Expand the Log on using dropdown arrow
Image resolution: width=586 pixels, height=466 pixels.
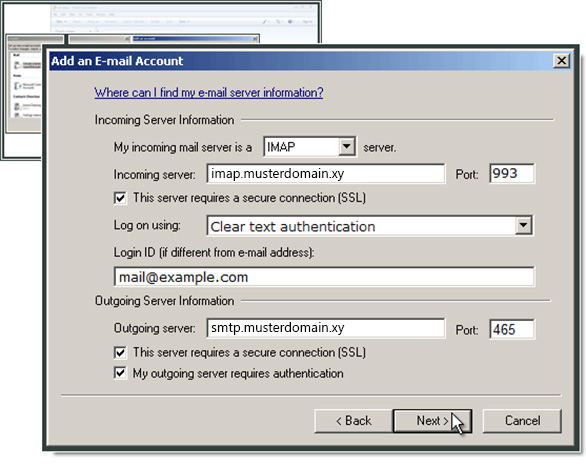coord(523,225)
